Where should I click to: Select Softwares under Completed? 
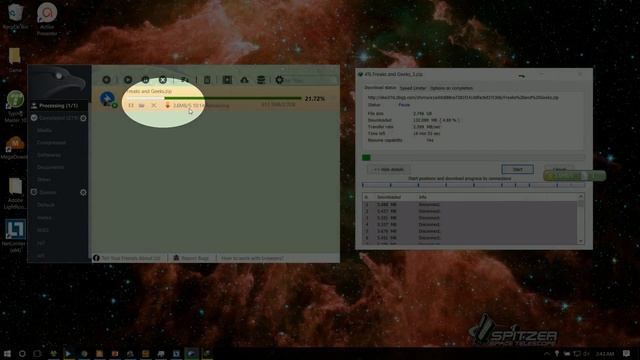click(49, 155)
